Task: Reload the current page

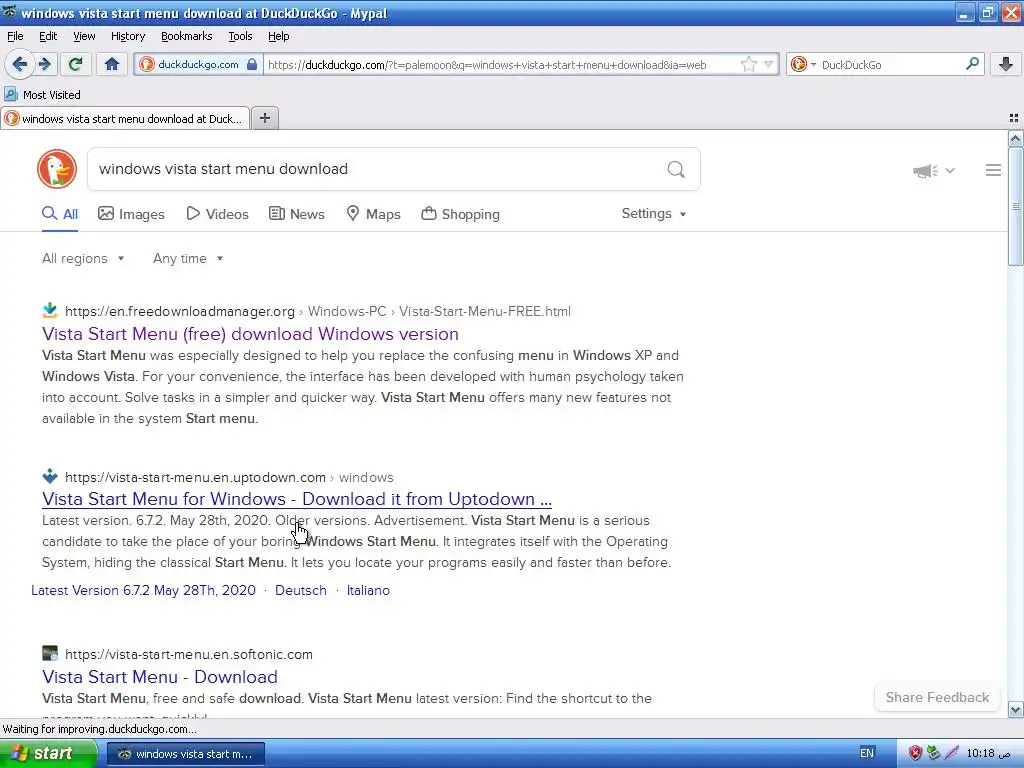Action: [75, 64]
